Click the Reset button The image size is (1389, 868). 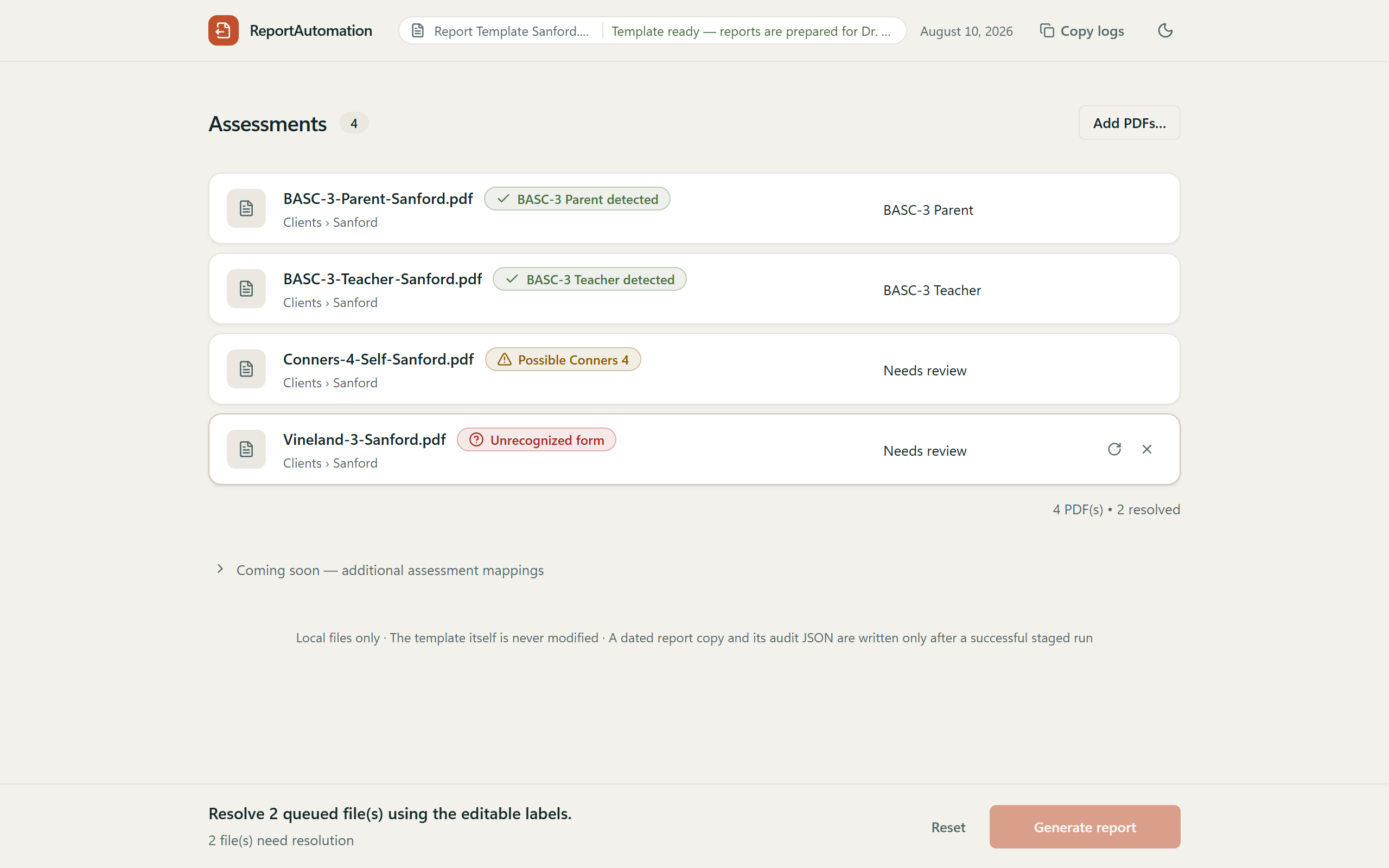[x=948, y=827]
